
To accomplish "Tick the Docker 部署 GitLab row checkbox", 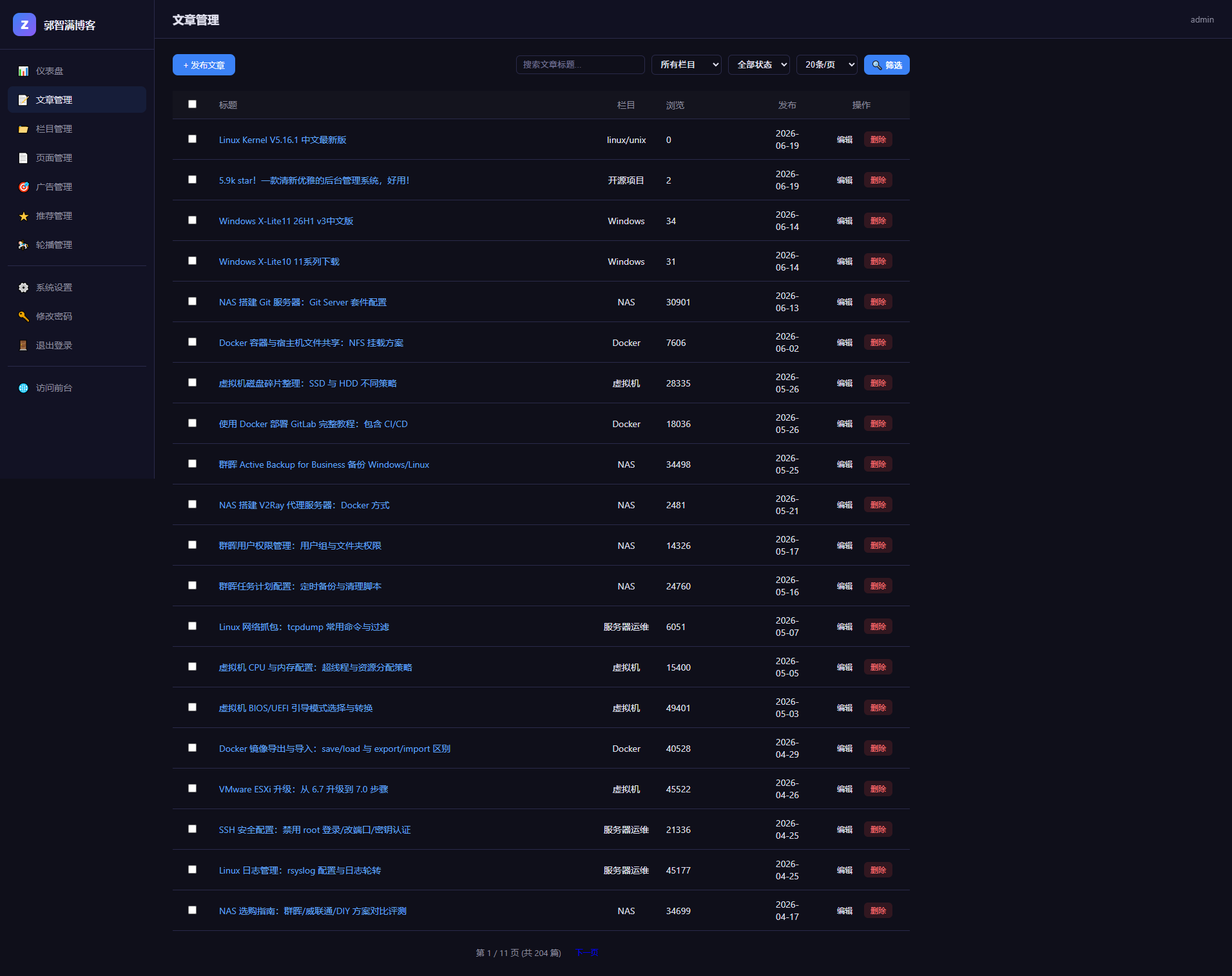I will tap(192, 423).
